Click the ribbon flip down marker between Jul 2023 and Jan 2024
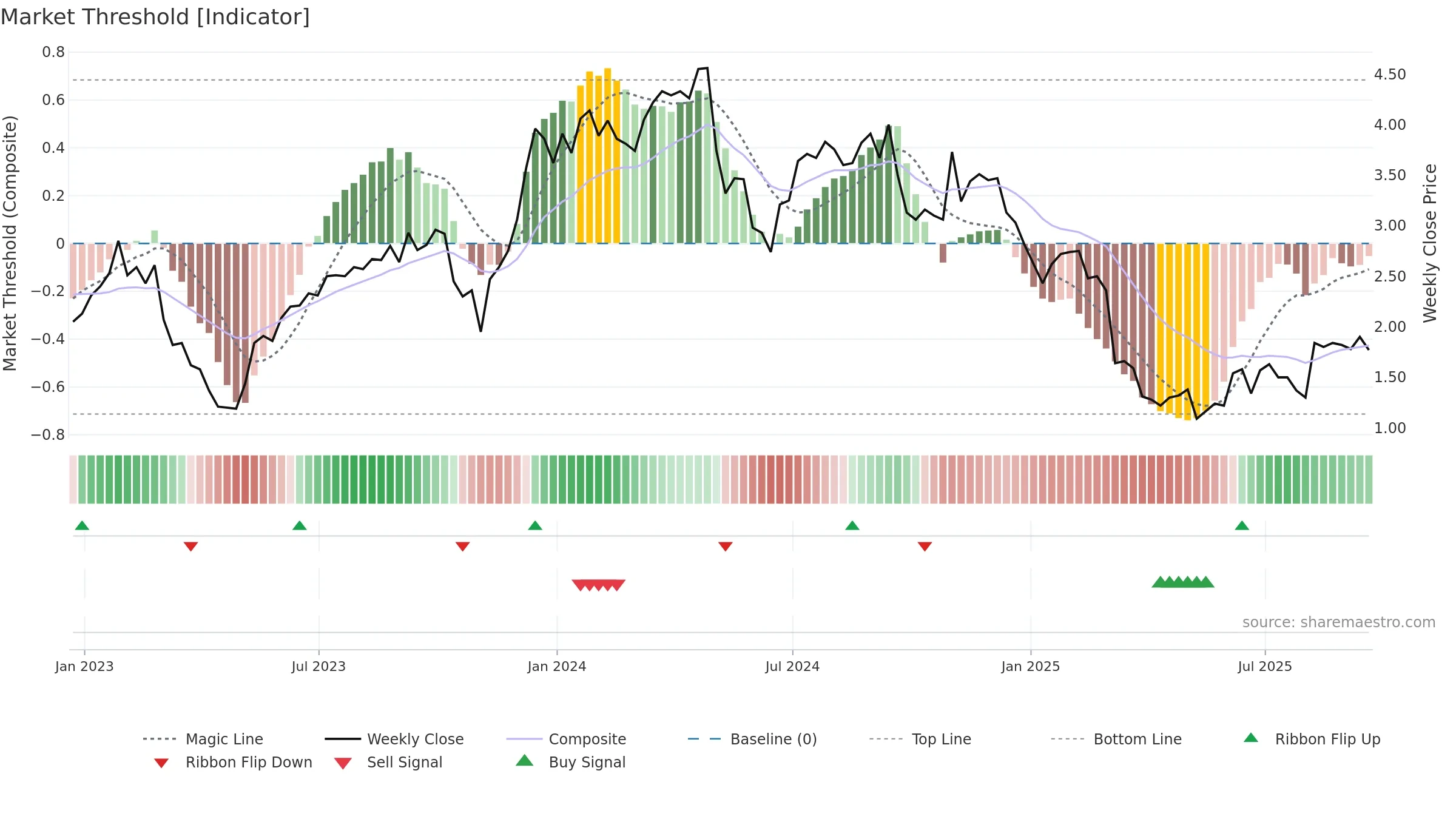The width and height of the screenshot is (1456, 819). (x=462, y=547)
